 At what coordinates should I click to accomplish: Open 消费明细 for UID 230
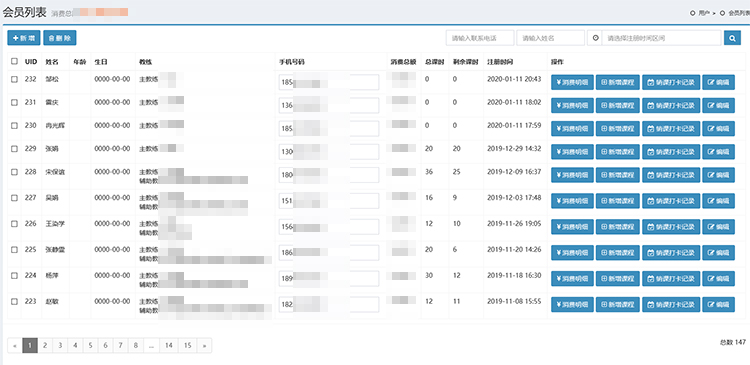tap(572, 128)
